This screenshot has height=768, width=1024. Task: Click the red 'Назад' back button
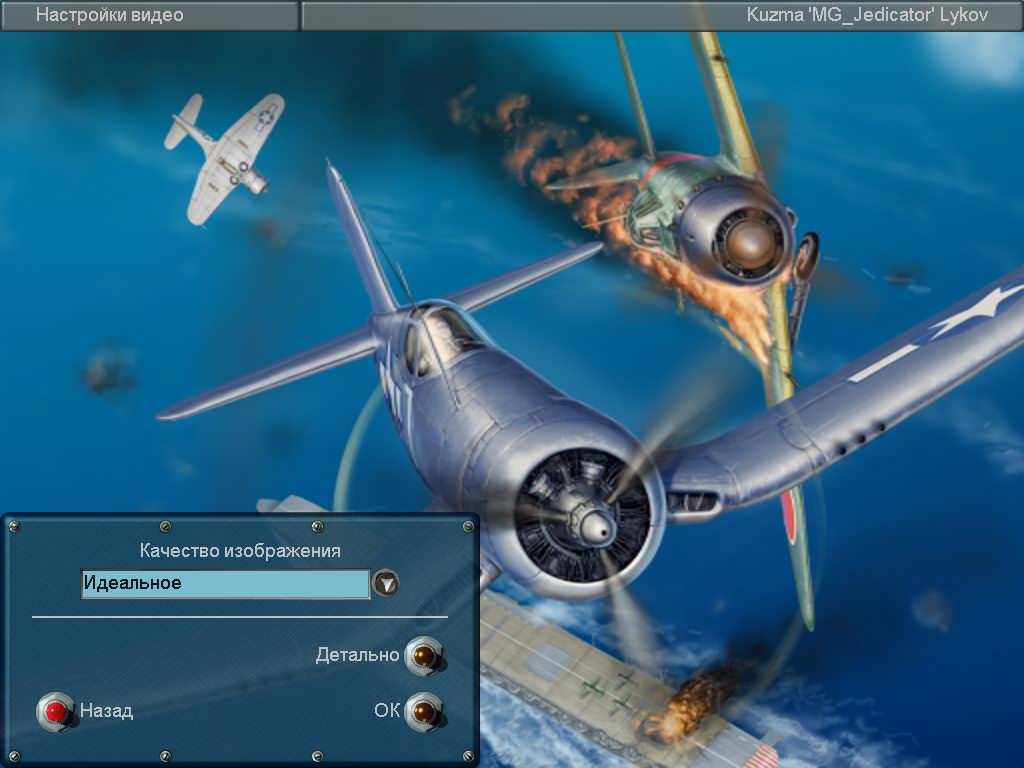click(56, 711)
